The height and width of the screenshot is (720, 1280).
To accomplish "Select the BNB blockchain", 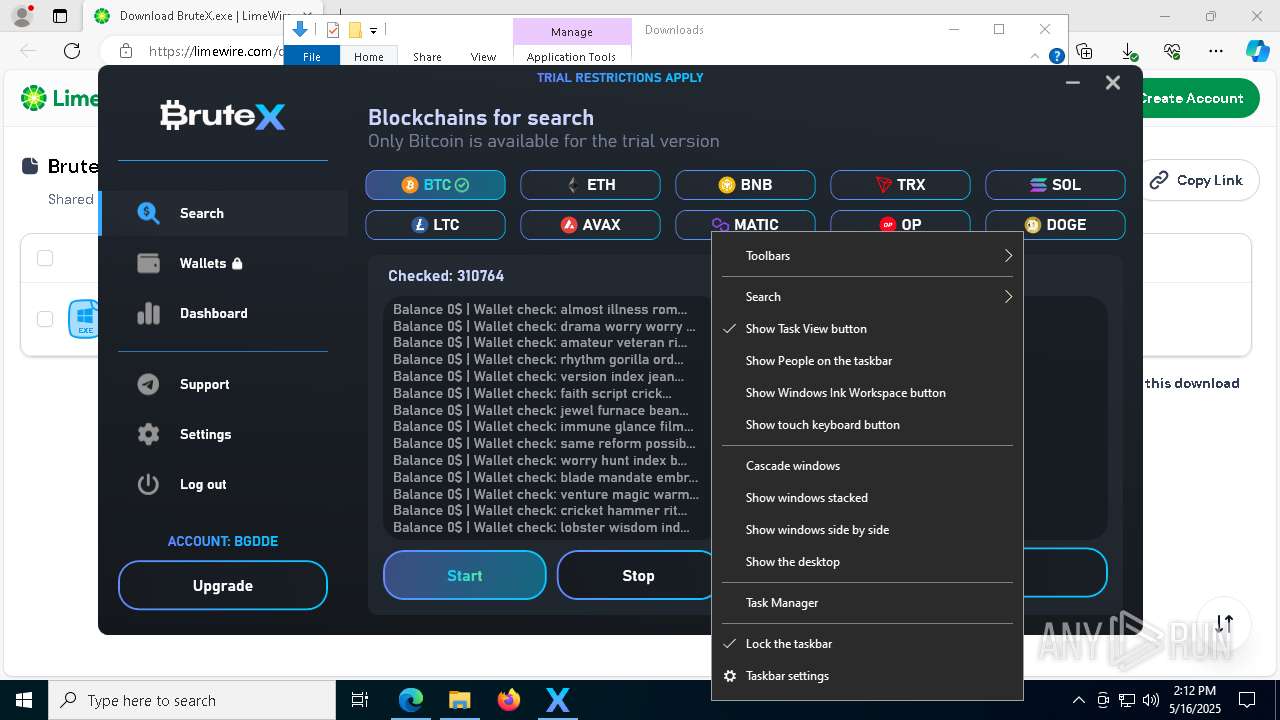I will 745,185.
